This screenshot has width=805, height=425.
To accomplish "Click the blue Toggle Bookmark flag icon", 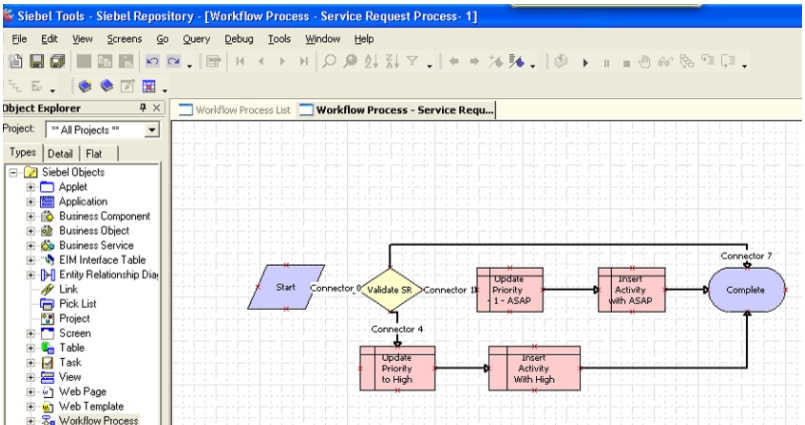I will (x=517, y=62).
